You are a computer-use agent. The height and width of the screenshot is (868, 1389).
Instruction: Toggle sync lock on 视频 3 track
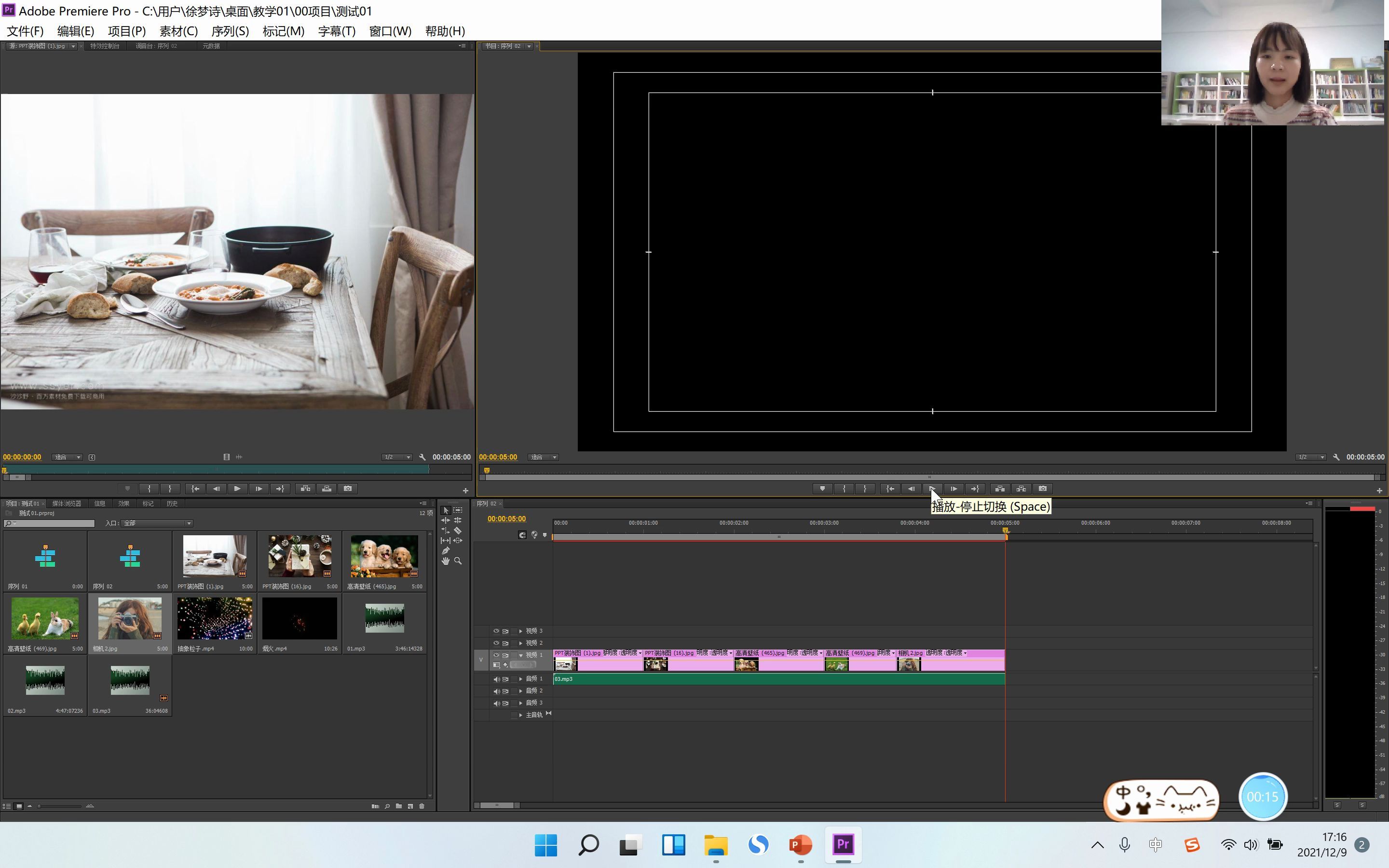pos(505,632)
